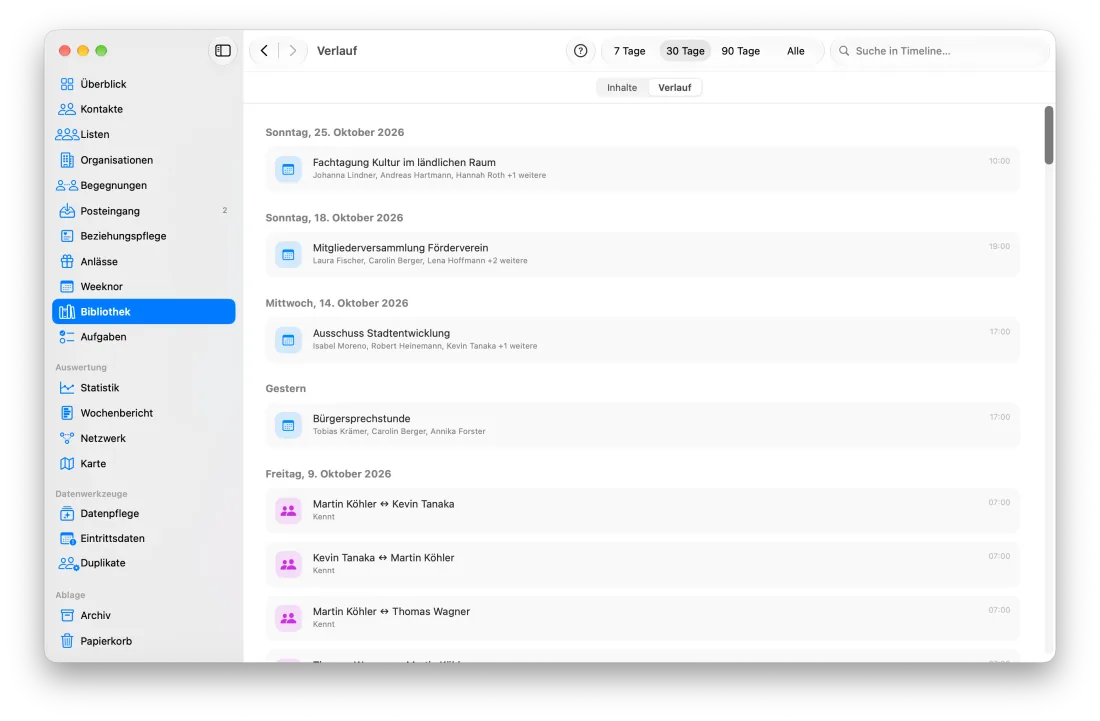Open the help question mark button
This screenshot has width=1100, height=721.
pos(580,50)
